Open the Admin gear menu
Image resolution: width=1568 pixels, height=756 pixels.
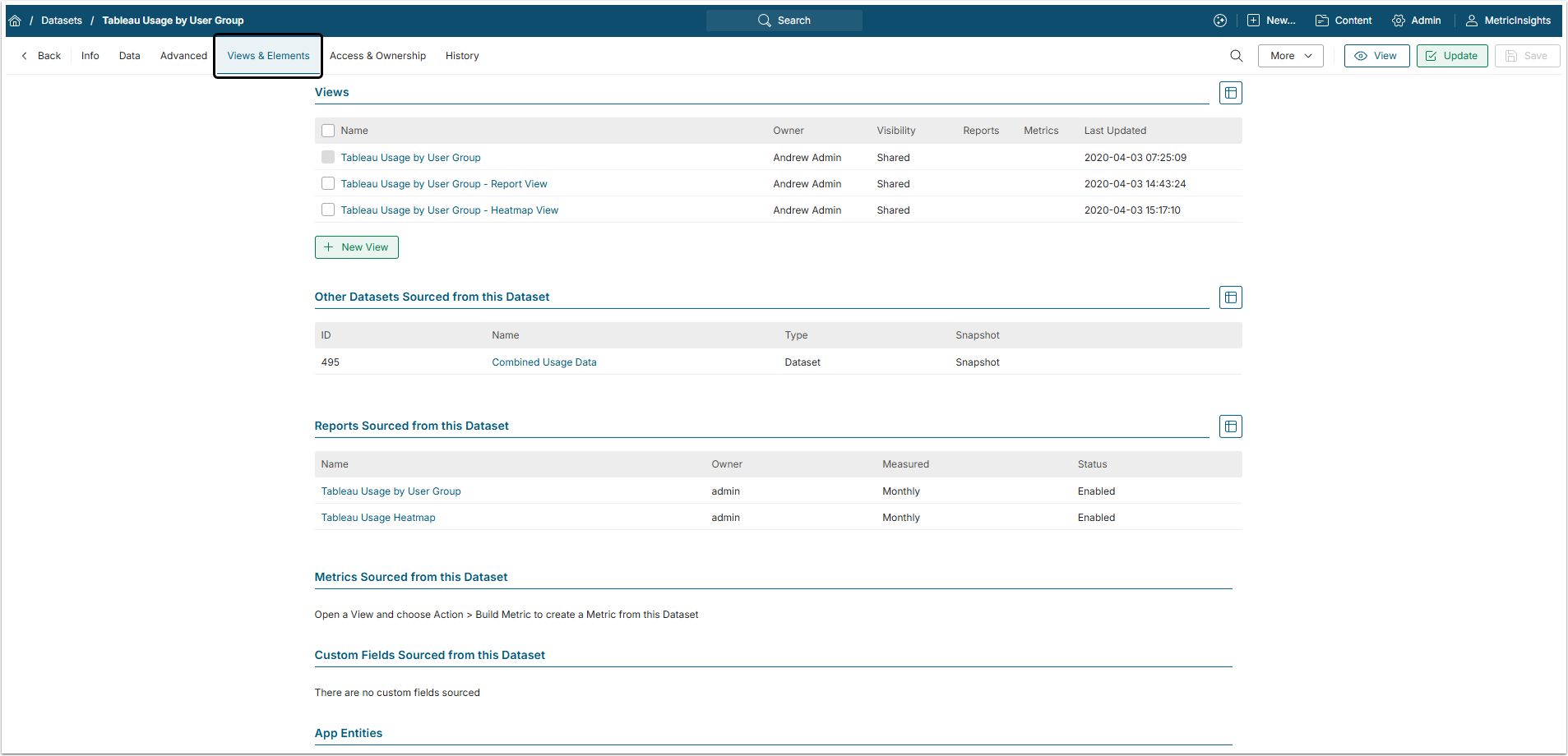click(1416, 21)
